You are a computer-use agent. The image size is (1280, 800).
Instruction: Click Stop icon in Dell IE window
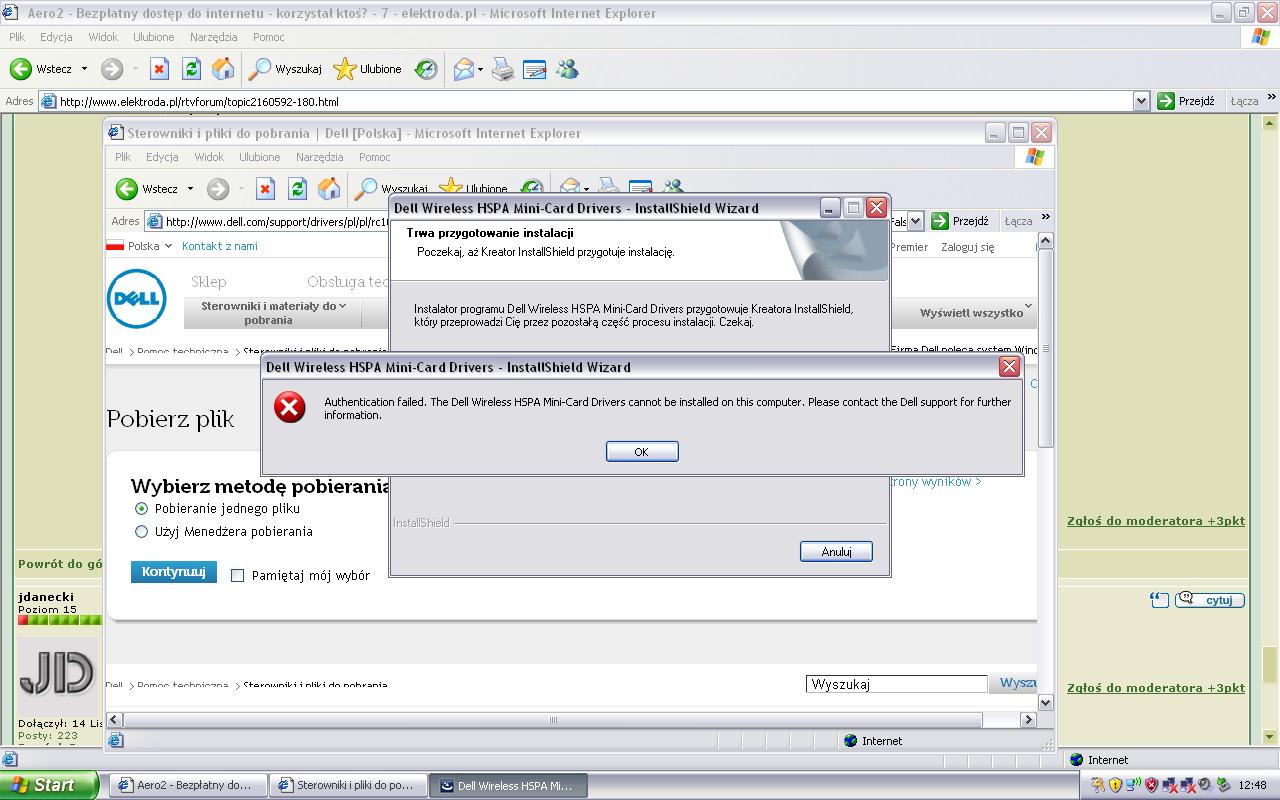click(x=265, y=189)
